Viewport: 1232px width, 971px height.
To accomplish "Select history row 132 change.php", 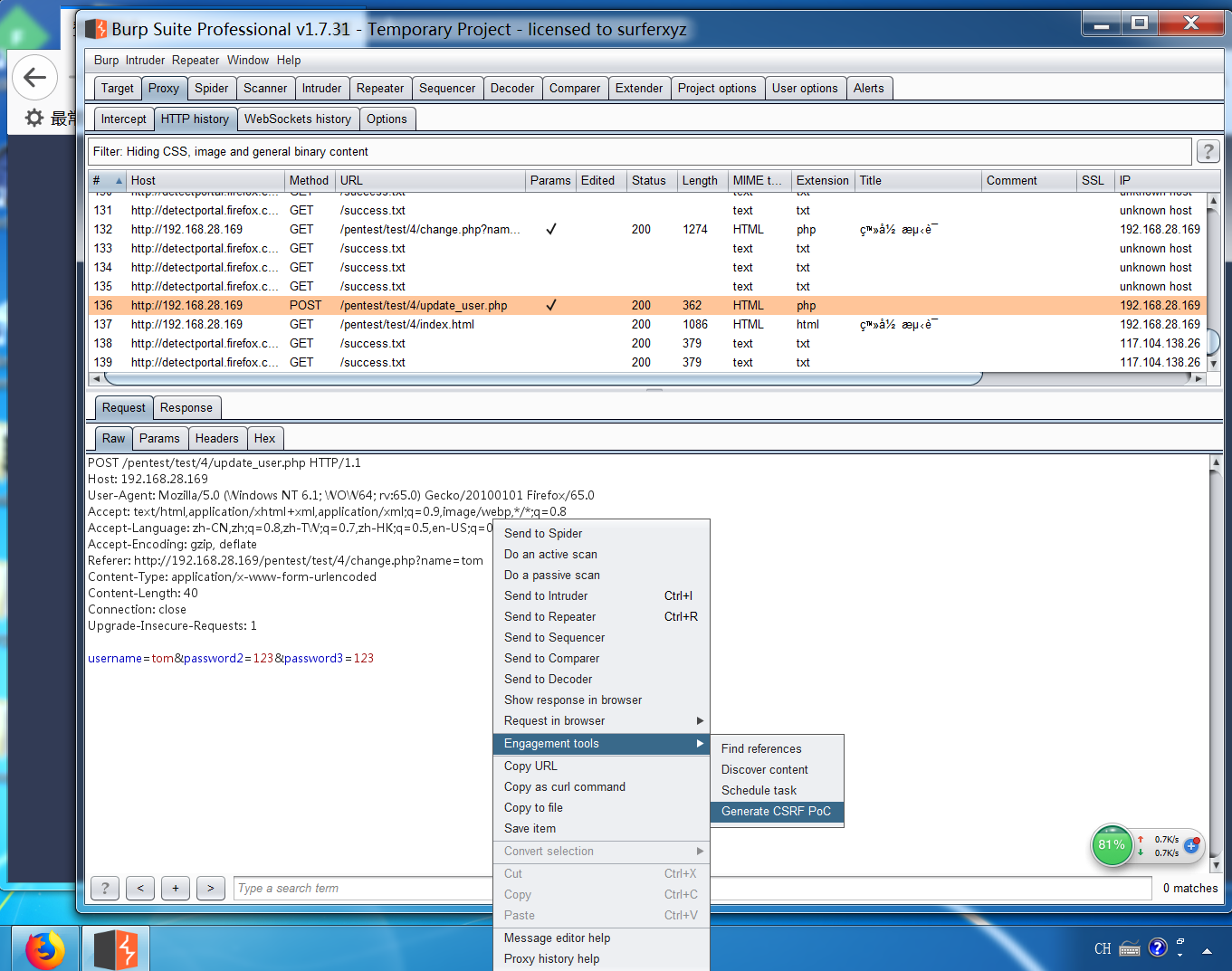I will [x=648, y=229].
